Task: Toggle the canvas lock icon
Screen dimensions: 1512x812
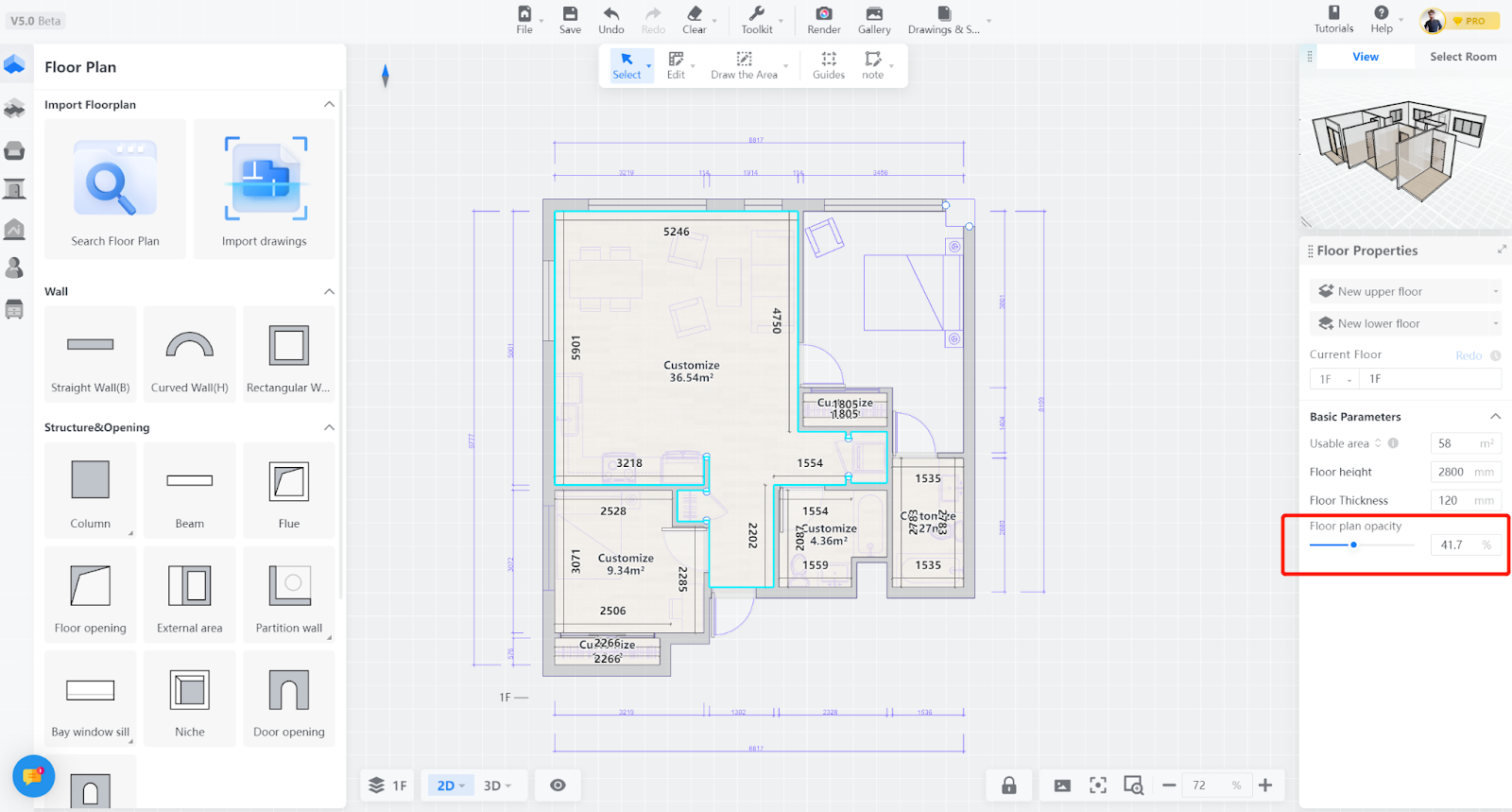Action: coord(1008,786)
